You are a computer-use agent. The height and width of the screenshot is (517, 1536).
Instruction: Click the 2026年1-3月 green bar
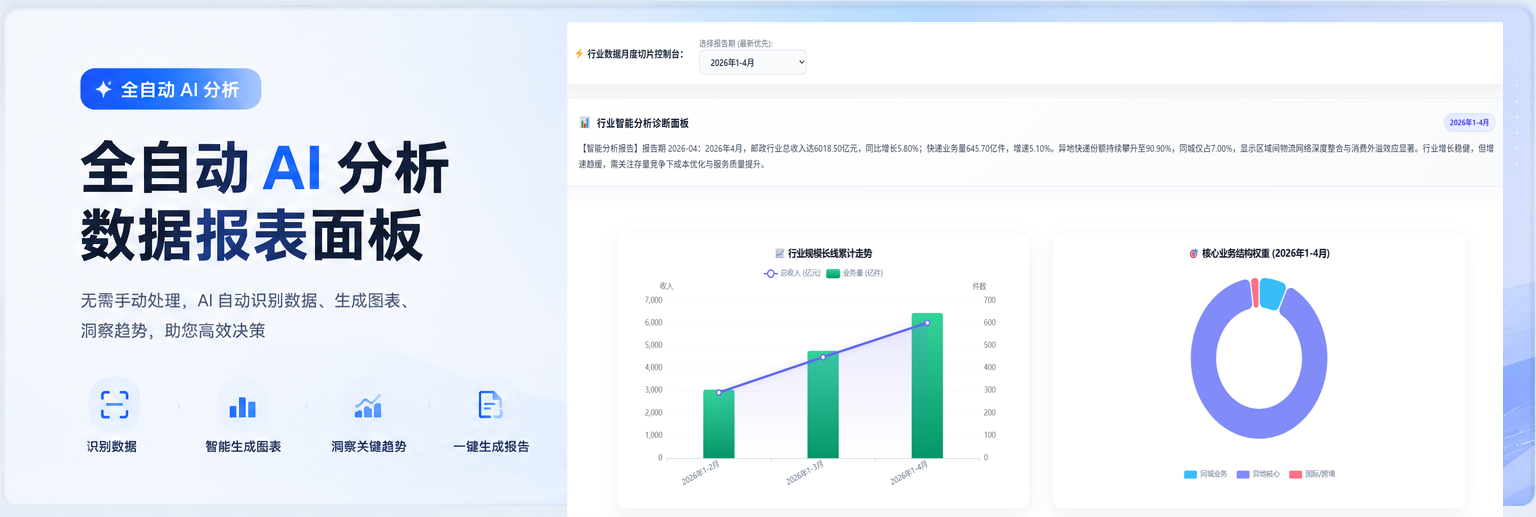pyautogui.click(x=823, y=405)
